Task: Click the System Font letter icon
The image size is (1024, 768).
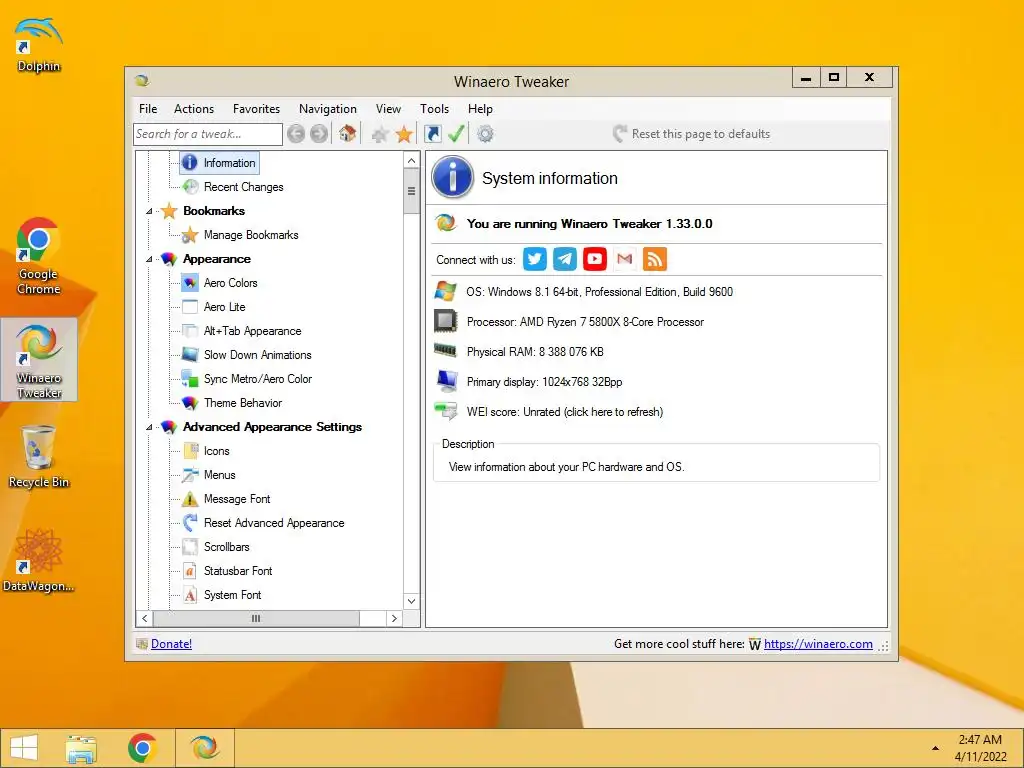Action: click(x=190, y=595)
